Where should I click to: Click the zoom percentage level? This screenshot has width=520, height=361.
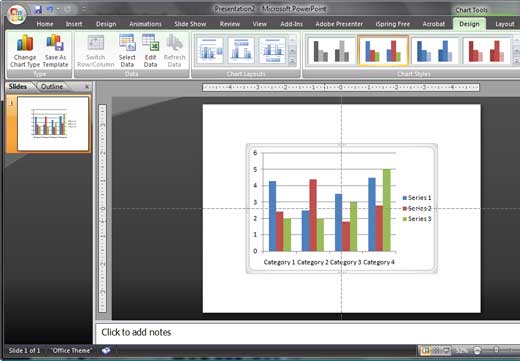(462, 351)
